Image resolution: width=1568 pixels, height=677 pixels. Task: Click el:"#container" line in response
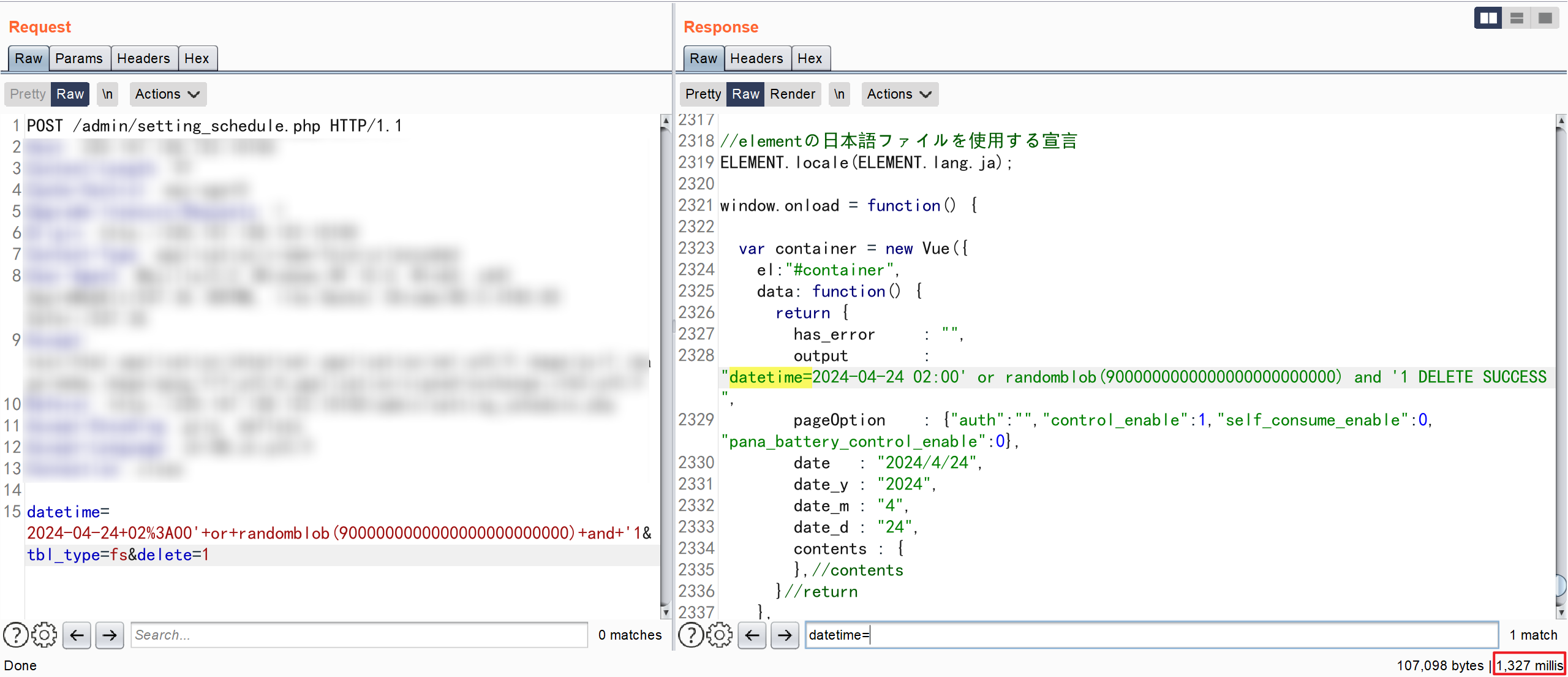tap(828, 270)
